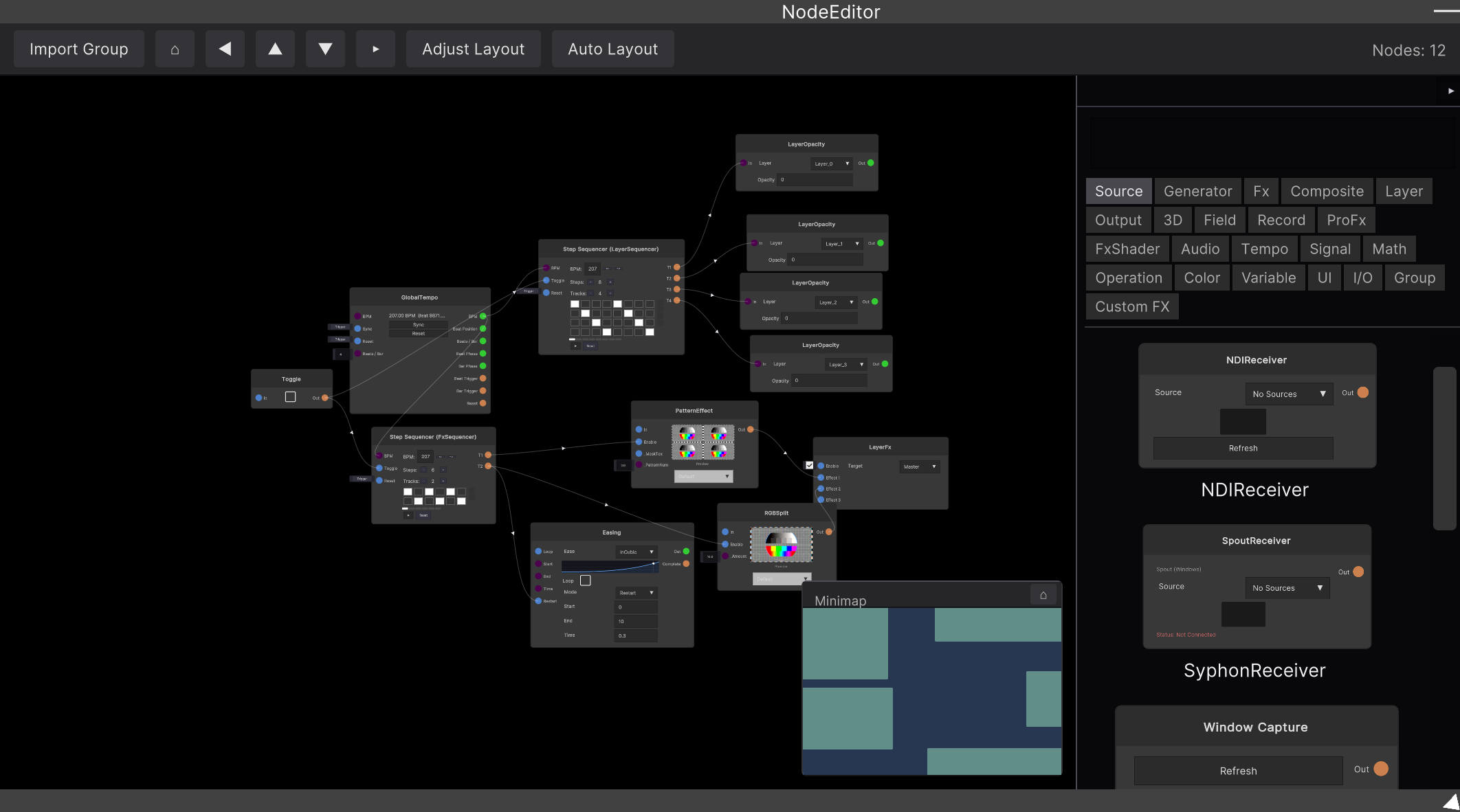Select the Generator category tab
This screenshot has width=1460, height=812.
point(1198,191)
